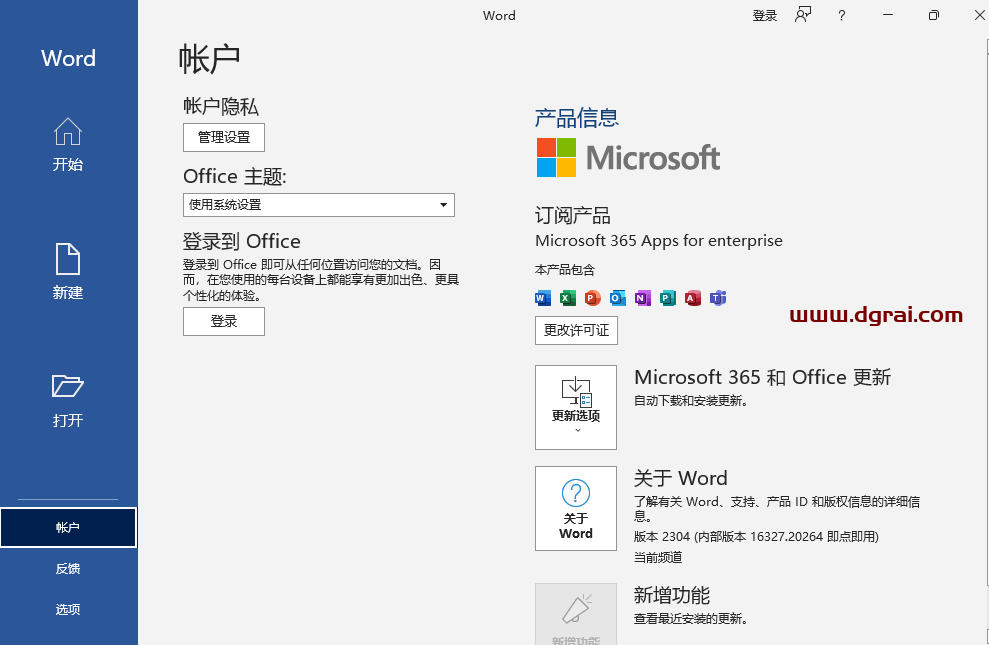Select the 帐户 item in the sidebar
Viewport: 989px width, 645px height.
click(x=68, y=528)
